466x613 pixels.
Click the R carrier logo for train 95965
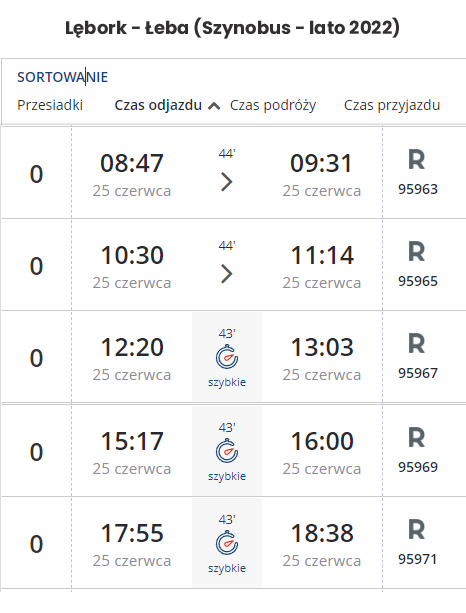[x=416, y=251]
